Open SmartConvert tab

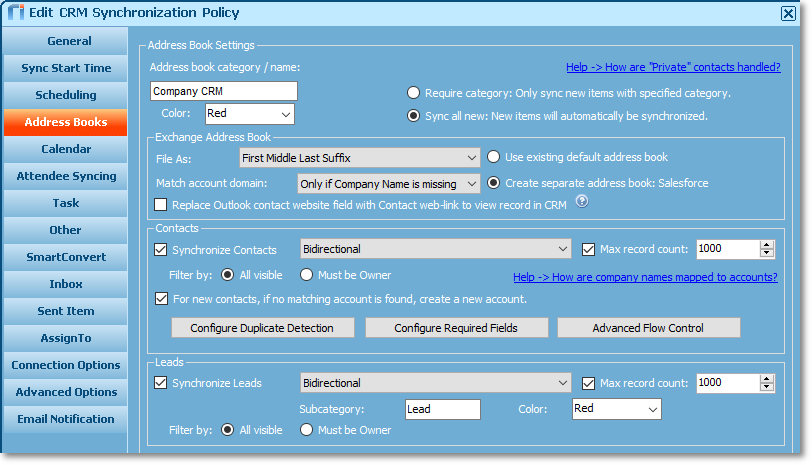pos(66,257)
